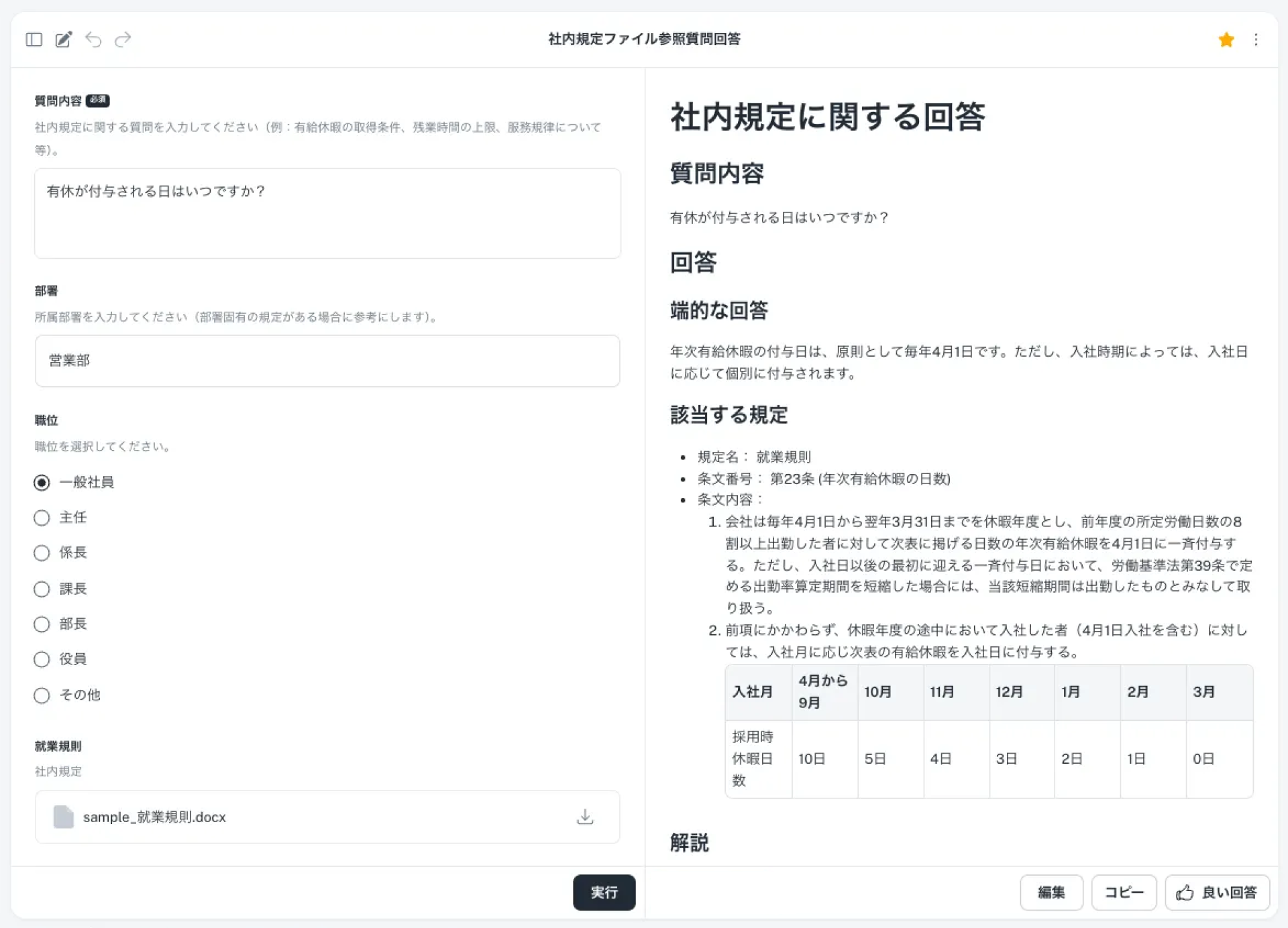Image resolution: width=1288 pixels, height=928 pixels.
Task: Select the 一般社員 radio option
Action: pyautogui.click(x=42, y=482)
